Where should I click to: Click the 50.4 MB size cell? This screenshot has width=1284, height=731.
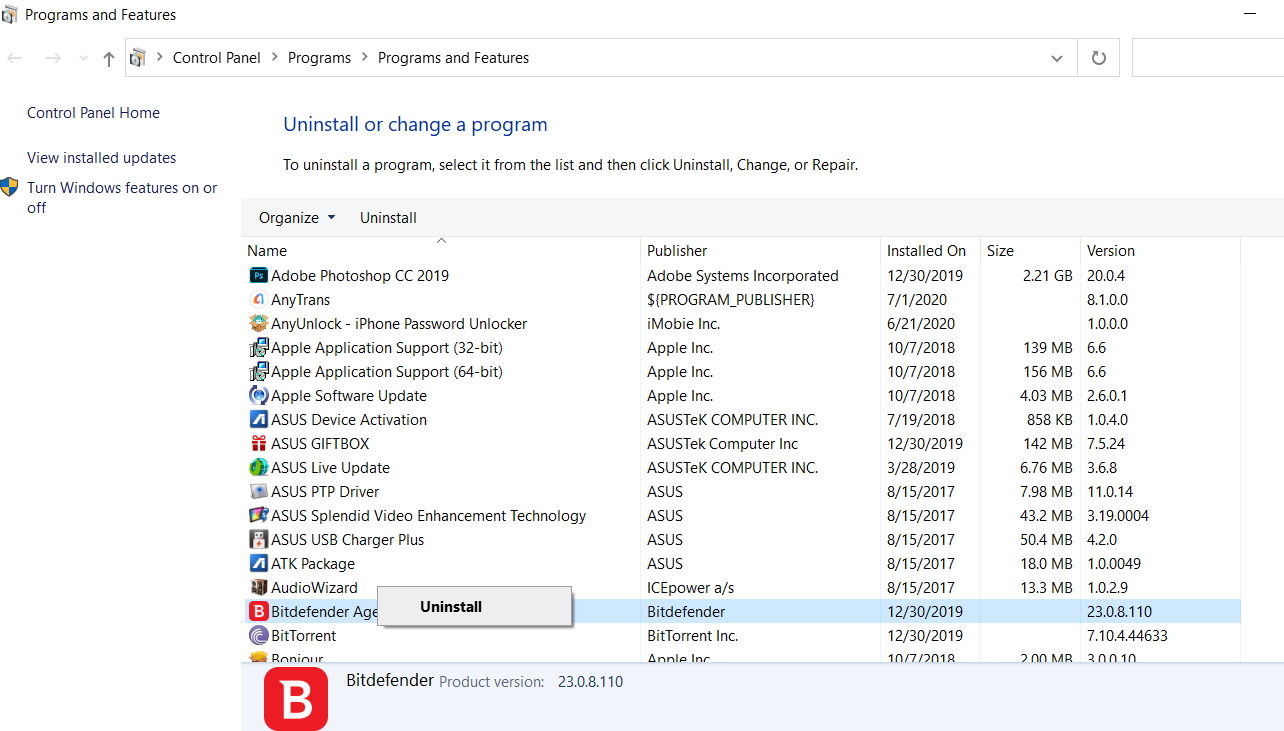1047,540
